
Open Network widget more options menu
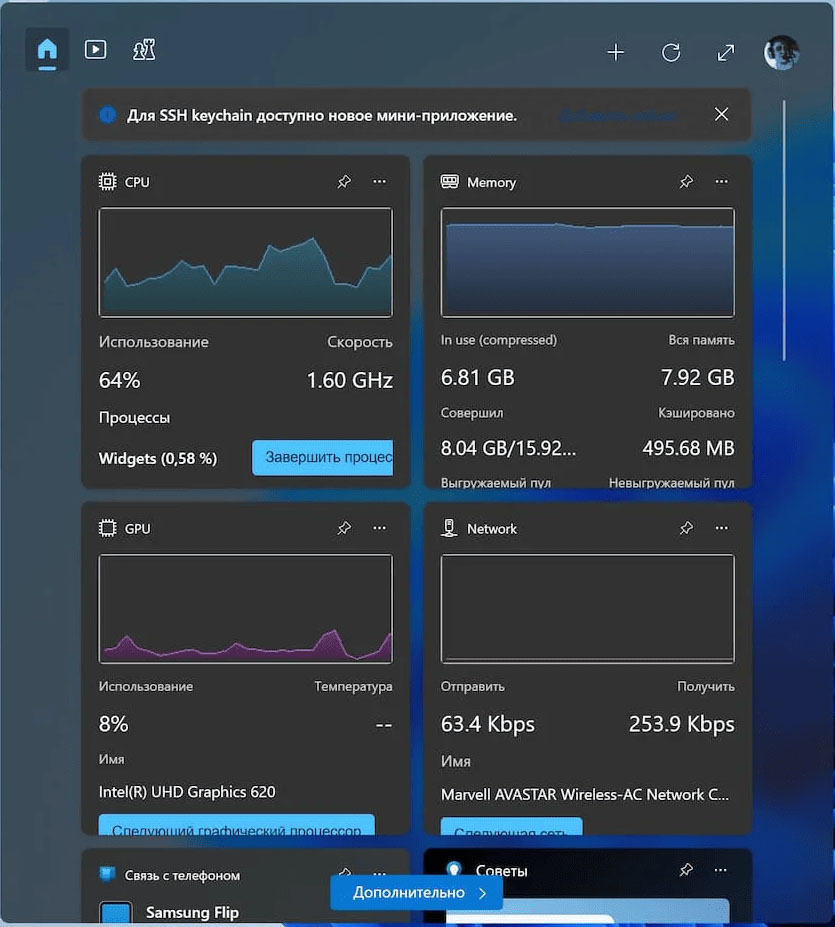point(721,528)
